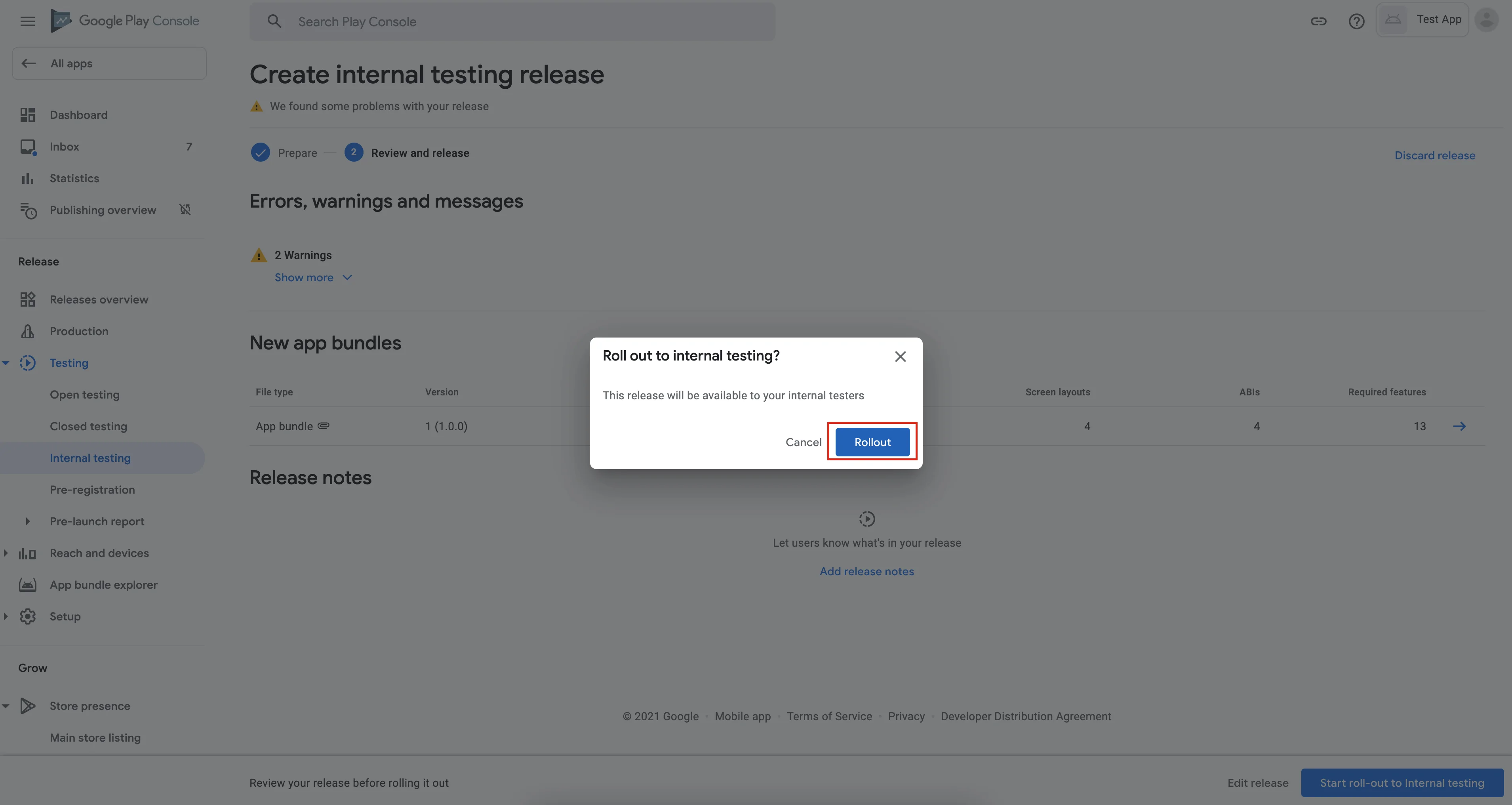The height and width of the screenshot is (805, 1512).
Task: Click the Dashboard icon in sidebar
Action: point(28,114)
